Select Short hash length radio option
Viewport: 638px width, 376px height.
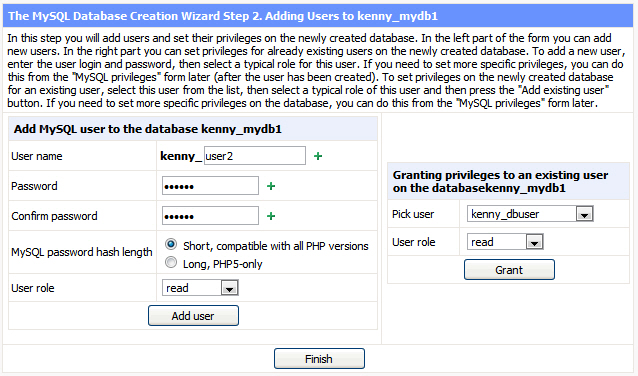point(171,245)
